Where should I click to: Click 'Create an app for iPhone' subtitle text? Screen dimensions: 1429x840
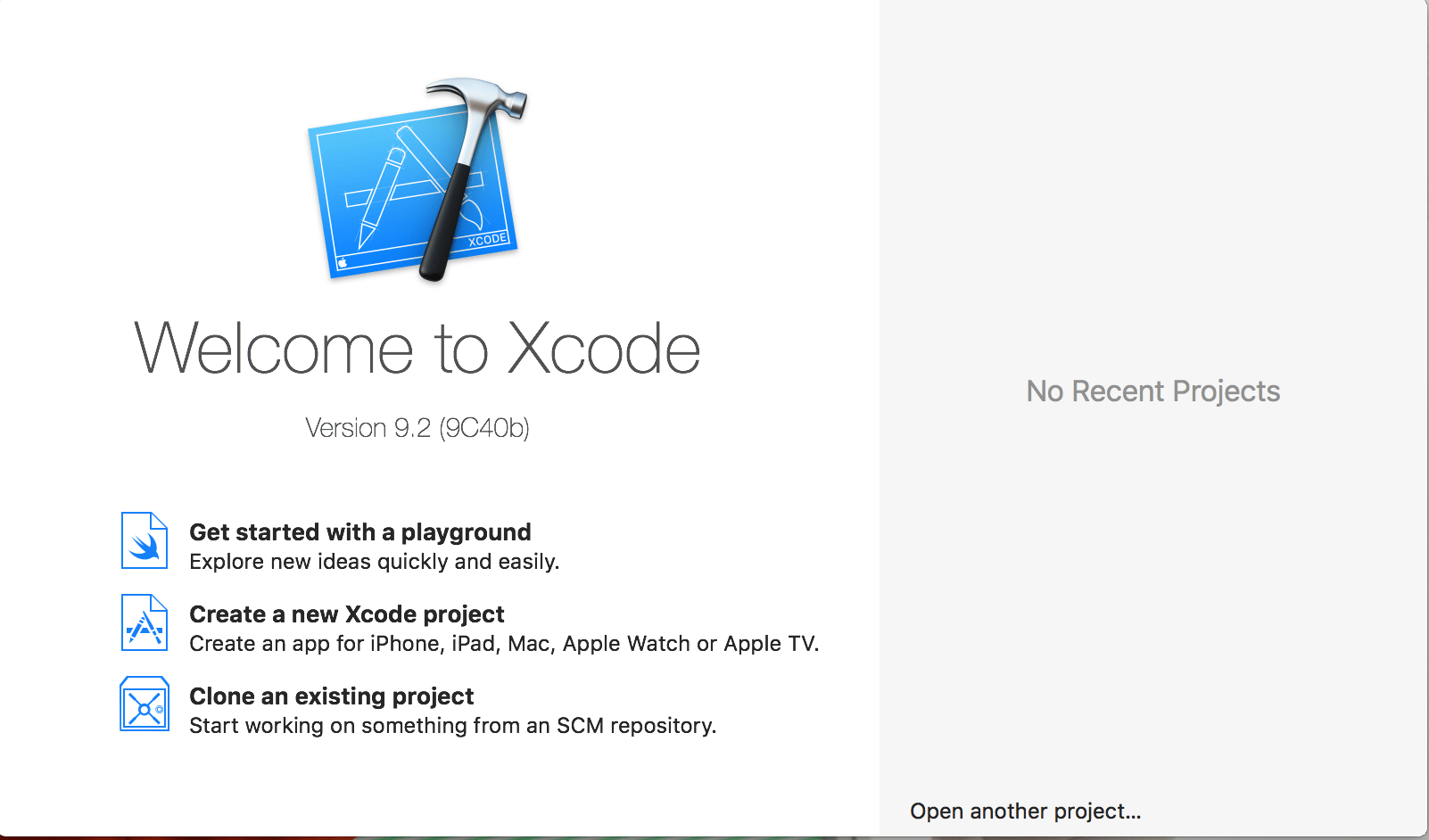pos(503,644)
